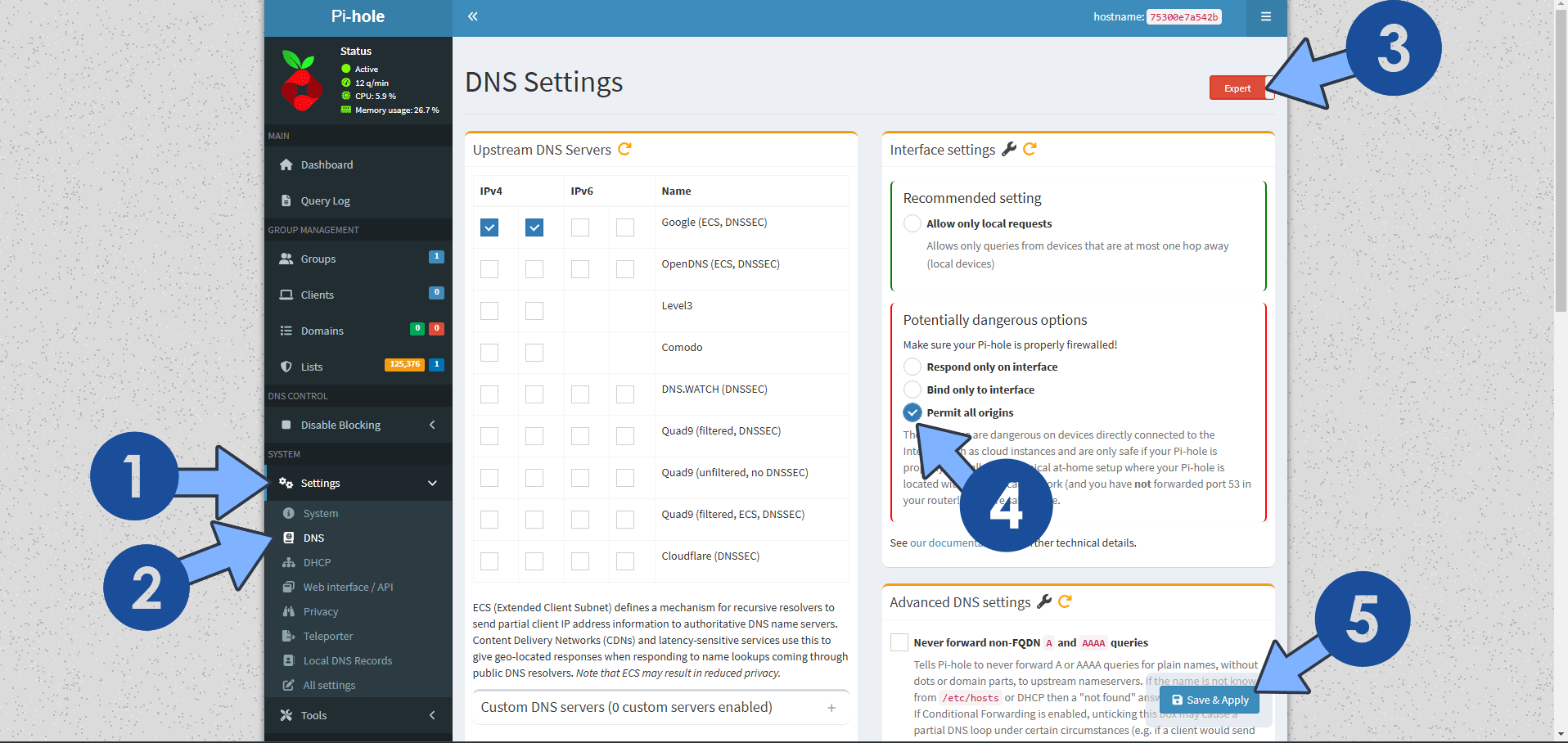This screenshot has width=1568, height=743.
Task: Click the Interface settings refresh icon
Action: 1030,149
